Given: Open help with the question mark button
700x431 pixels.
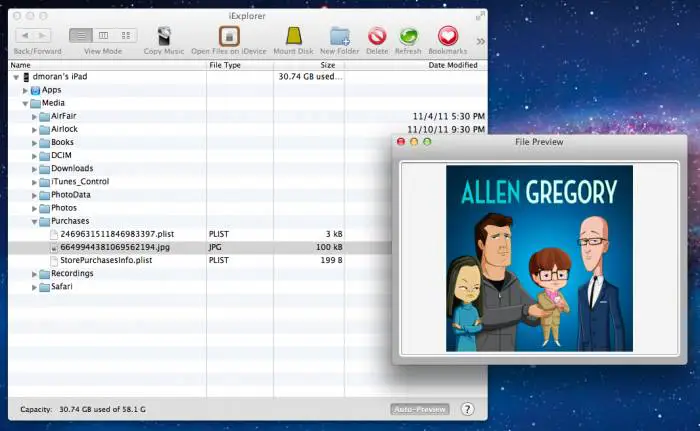Looking at the screenshot, I should pyautogui.click(x=467, y=410).
